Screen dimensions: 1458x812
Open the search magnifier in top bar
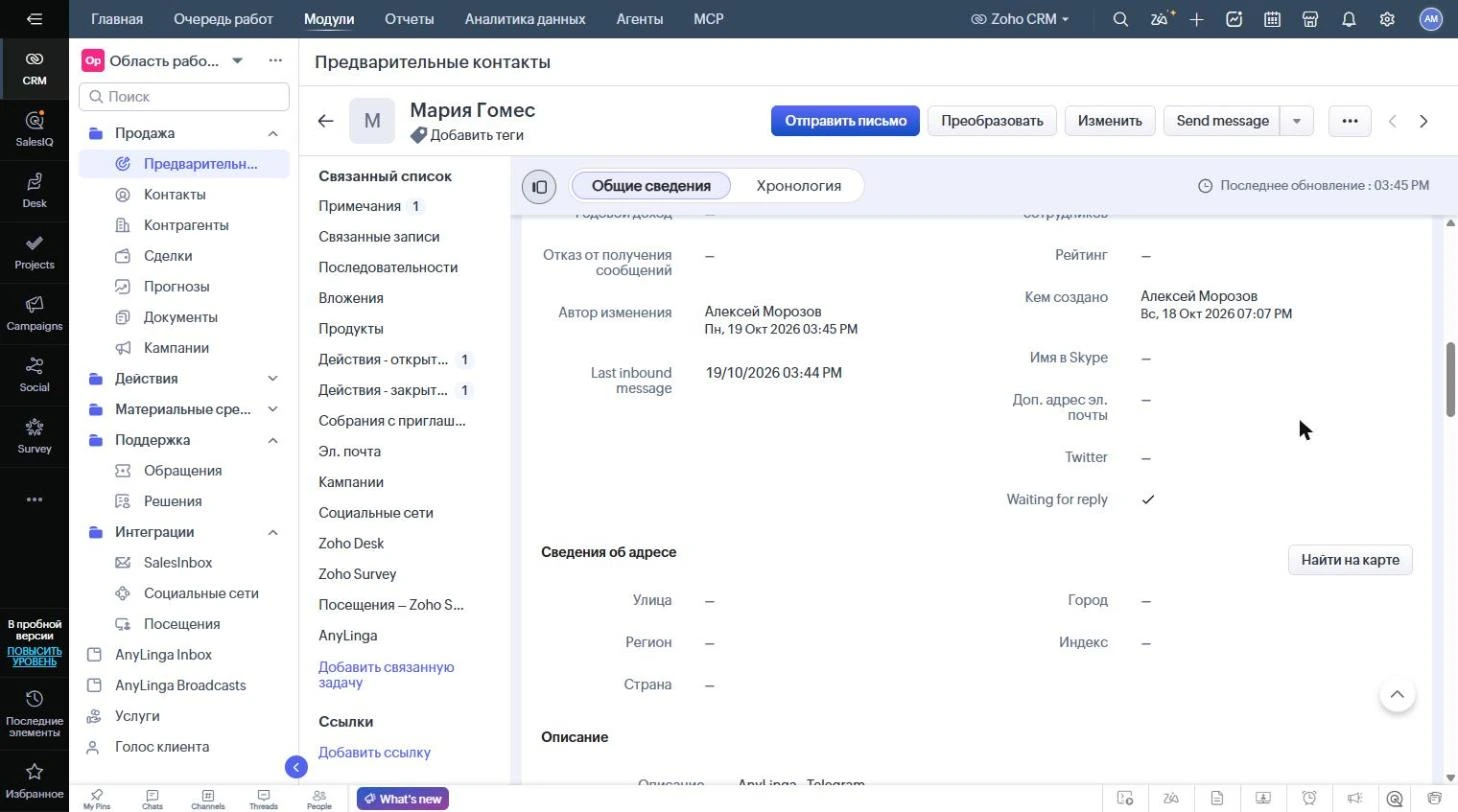[x=1121, y=19]
